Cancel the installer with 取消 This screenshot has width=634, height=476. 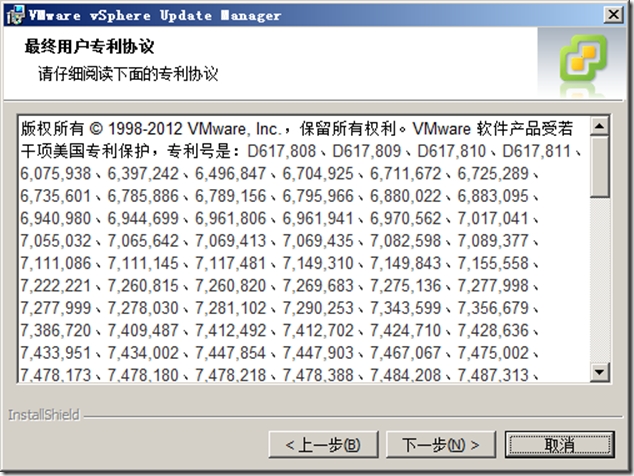[x=560, y=444]
